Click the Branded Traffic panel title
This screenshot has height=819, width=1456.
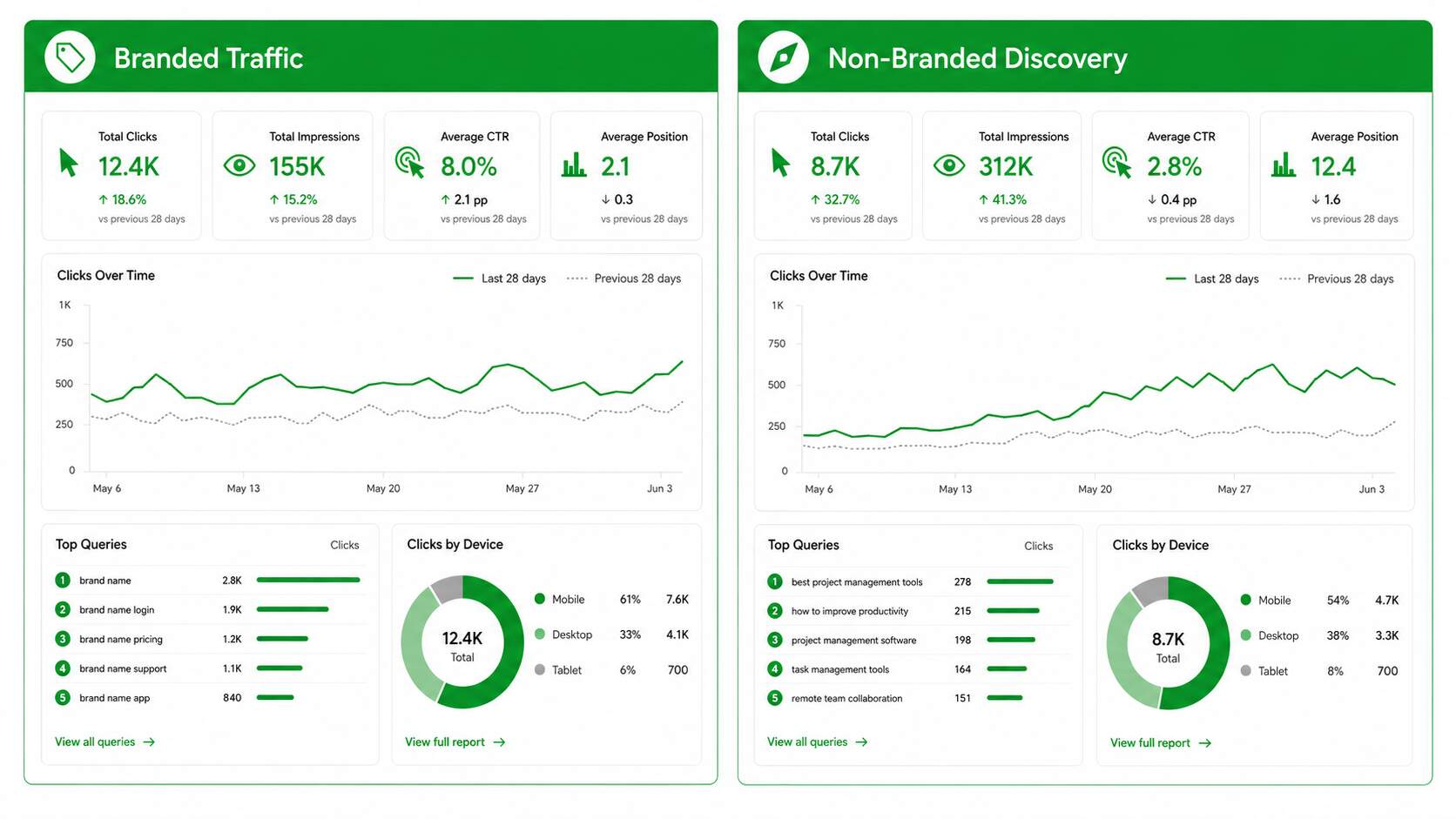[208, 57]
